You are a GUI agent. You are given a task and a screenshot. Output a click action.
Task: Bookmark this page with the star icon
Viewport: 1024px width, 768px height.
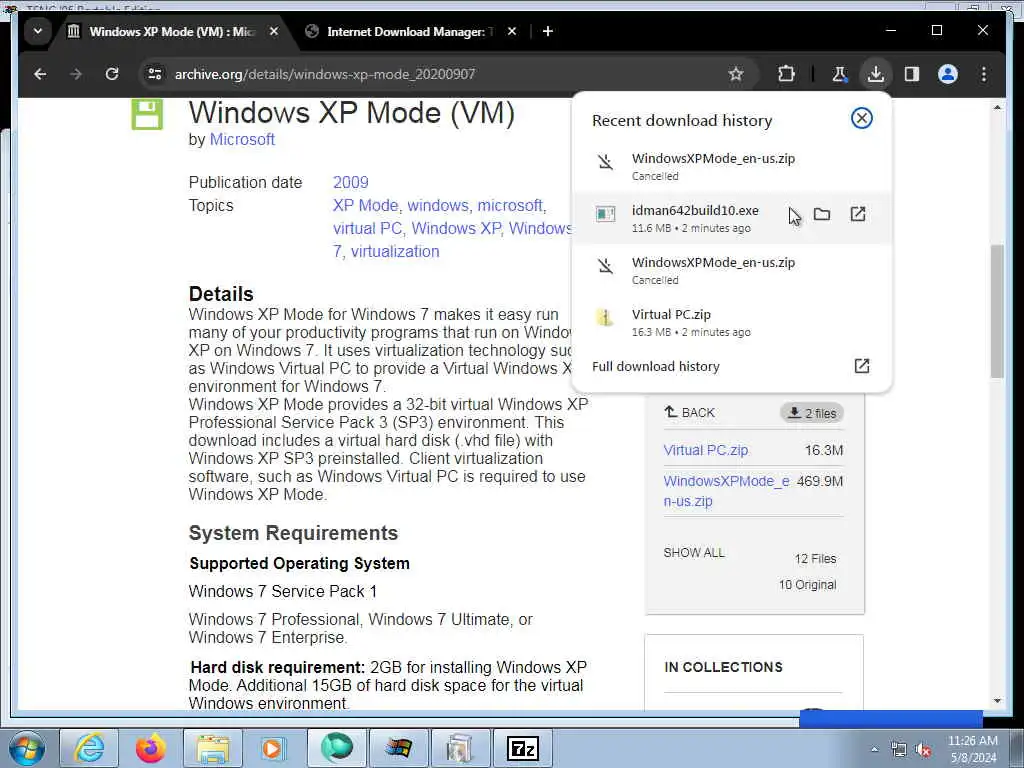click(x=735, y=74)
